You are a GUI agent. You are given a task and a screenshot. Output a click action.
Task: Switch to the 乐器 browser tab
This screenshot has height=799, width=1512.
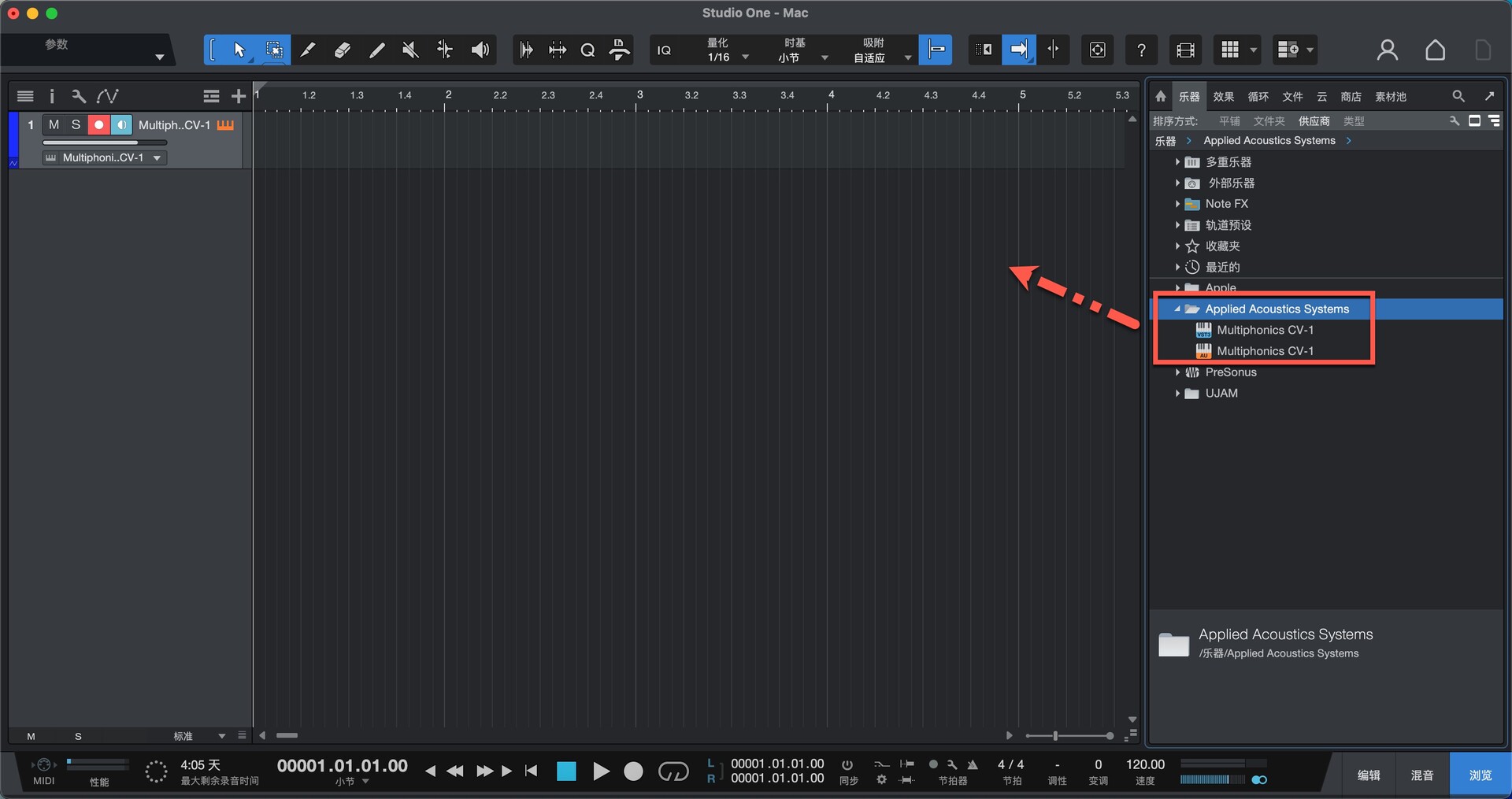[1189, 97]
